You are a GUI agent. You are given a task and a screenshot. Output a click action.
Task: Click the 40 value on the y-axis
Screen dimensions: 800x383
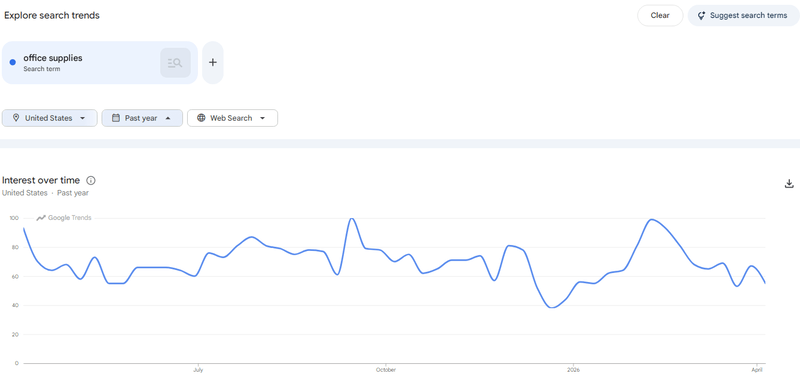15,305
